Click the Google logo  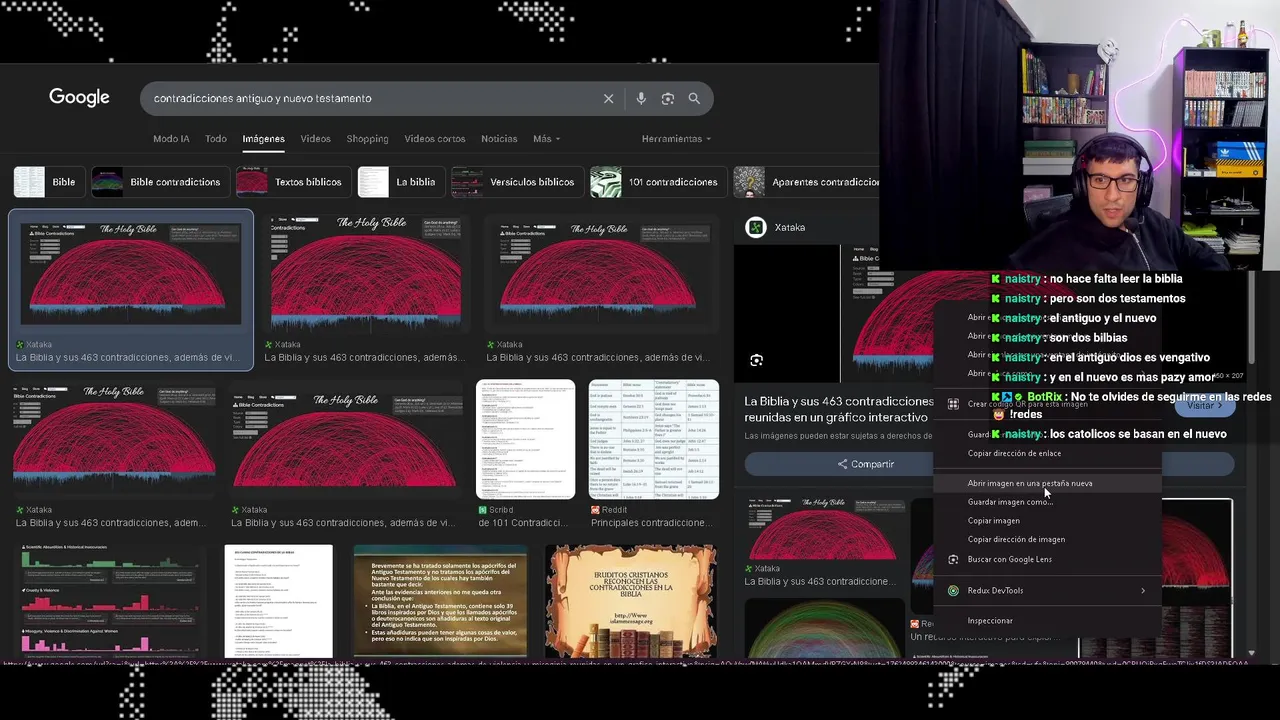79,97
